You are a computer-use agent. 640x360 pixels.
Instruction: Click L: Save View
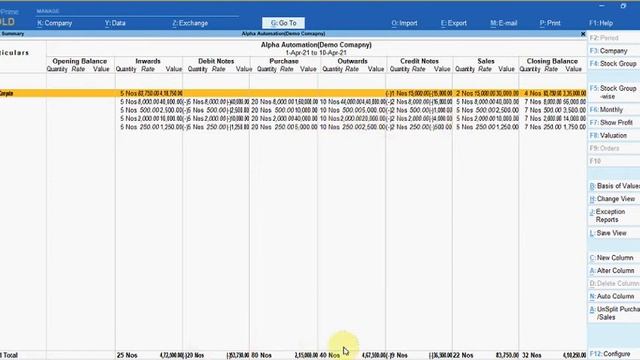613,233
